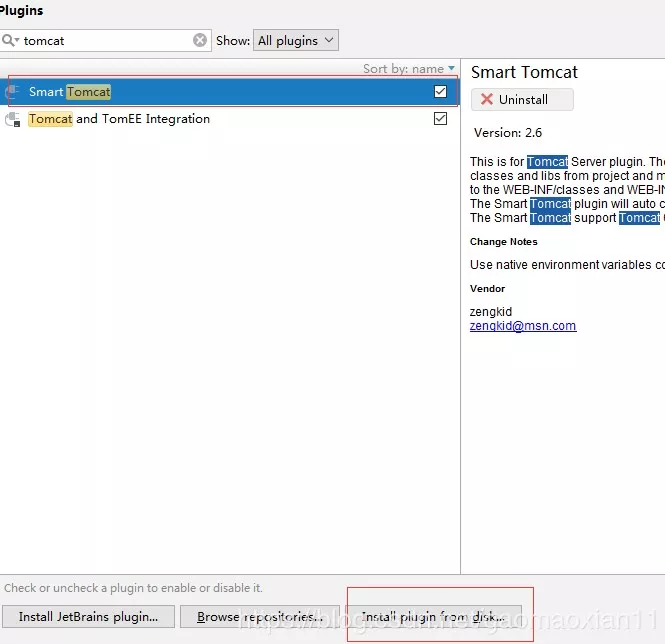Screen dimensions: 665x644
Task: Click the Vendor heading
Action: pyautogui.click(x=487, y=289)
